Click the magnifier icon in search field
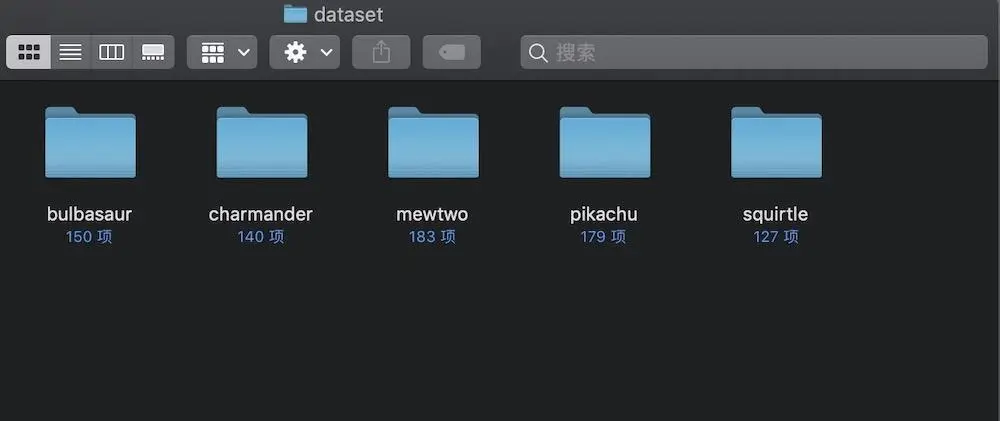 coord(538,53)
